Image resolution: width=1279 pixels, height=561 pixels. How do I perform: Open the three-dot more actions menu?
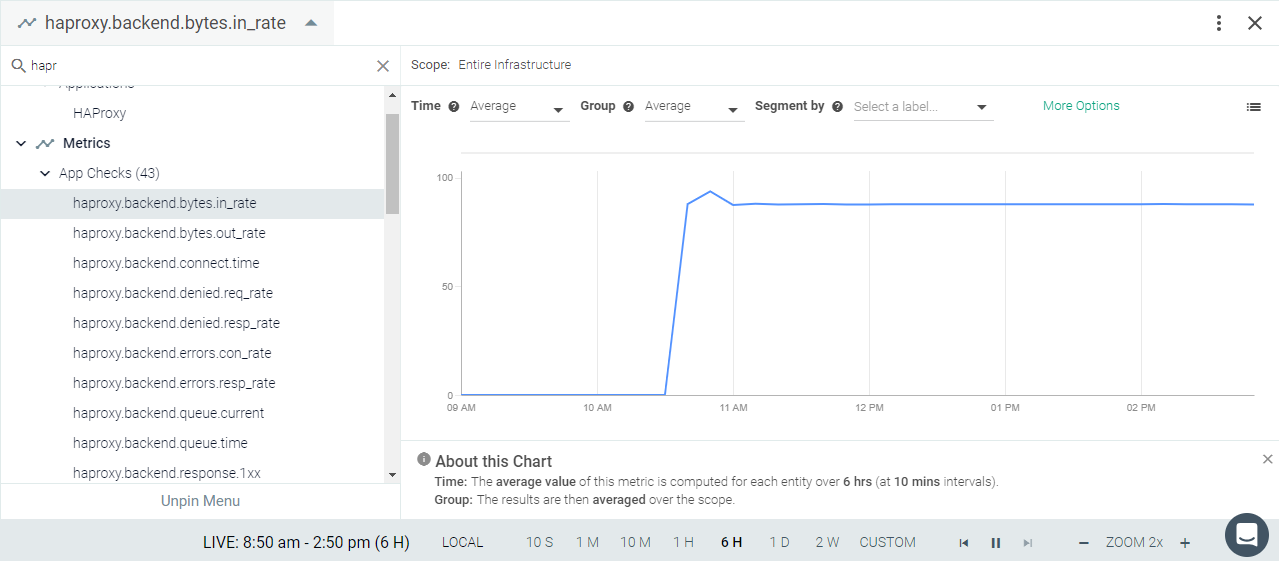(1219, 23)
